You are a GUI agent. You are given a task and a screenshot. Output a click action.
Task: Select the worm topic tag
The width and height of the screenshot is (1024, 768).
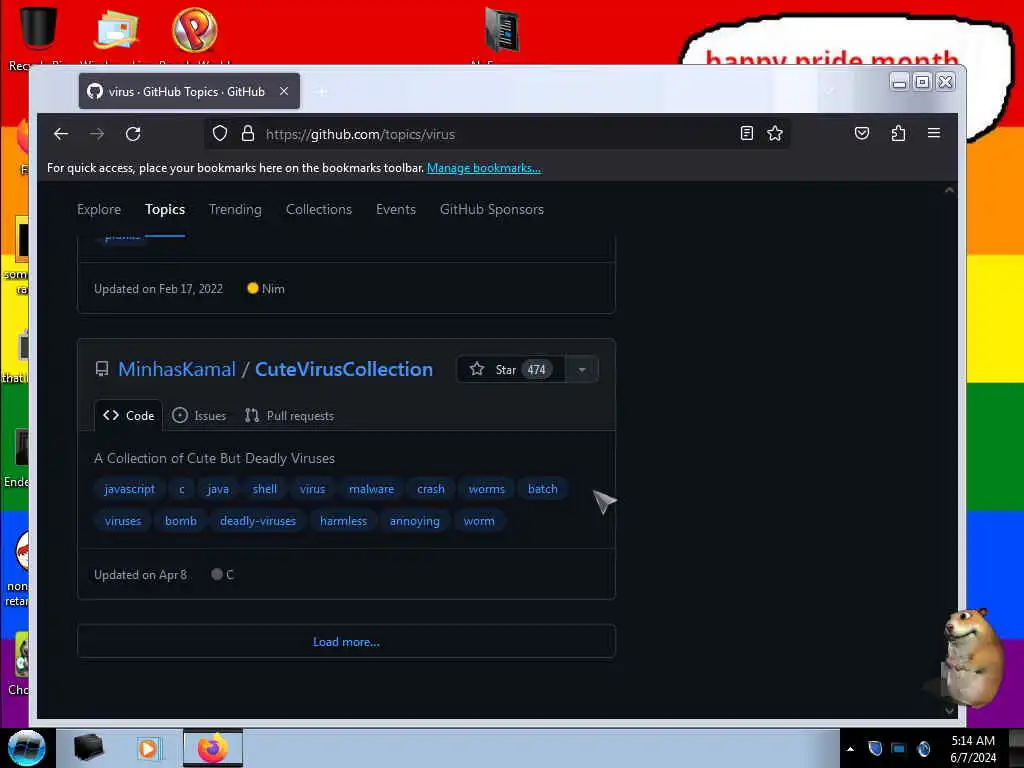tap(479, 521)
